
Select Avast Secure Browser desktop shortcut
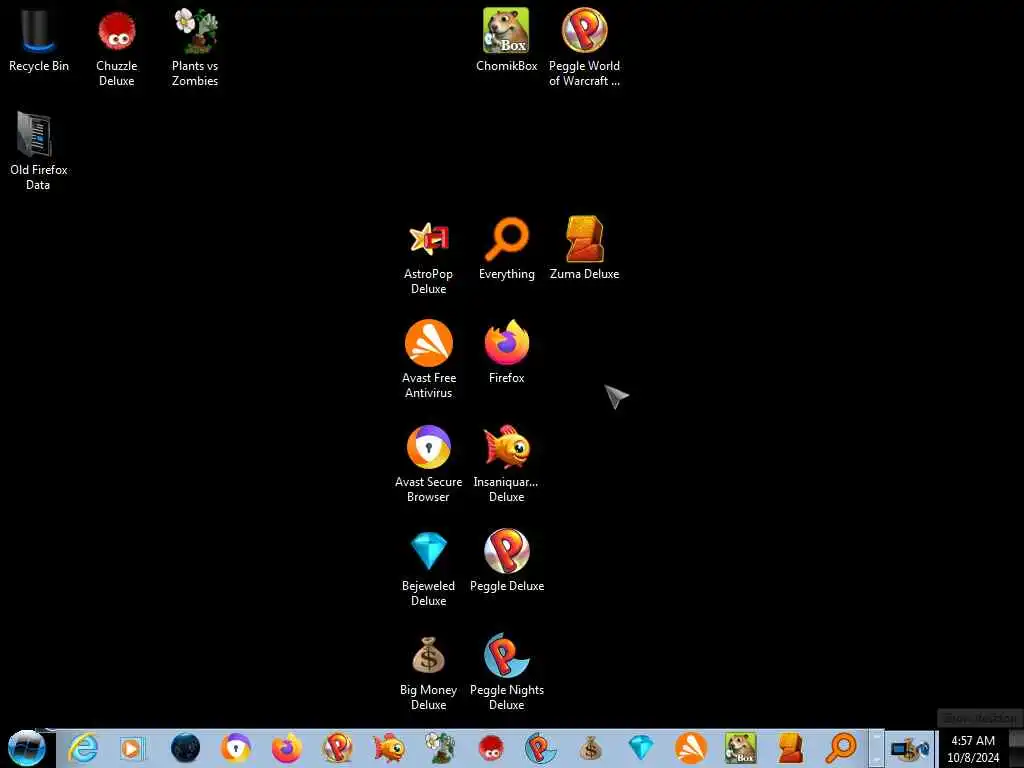[x=428, y=464]
